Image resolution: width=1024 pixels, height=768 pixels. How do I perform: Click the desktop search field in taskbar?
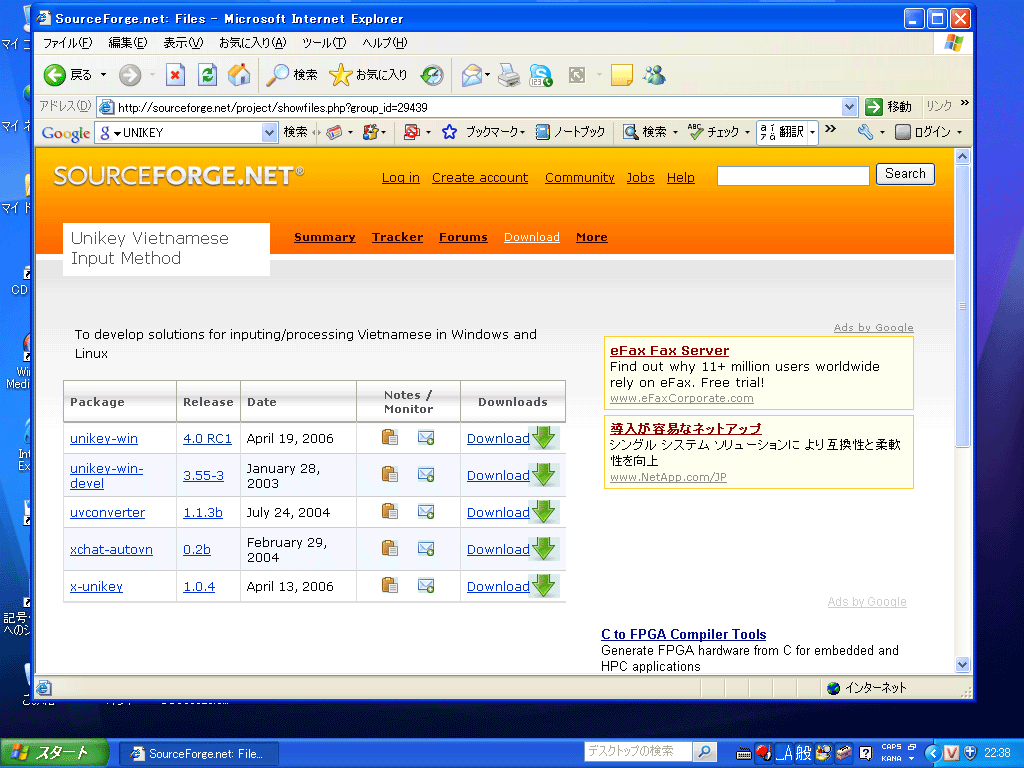(638, 751)
